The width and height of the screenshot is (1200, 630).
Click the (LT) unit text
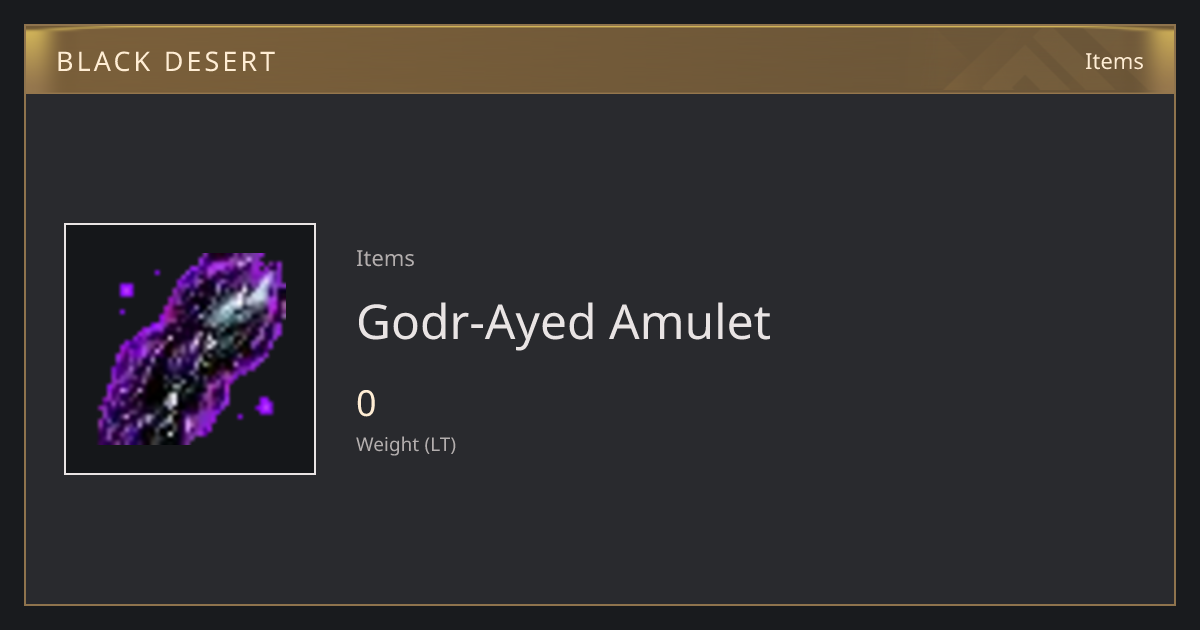point(440,445)
